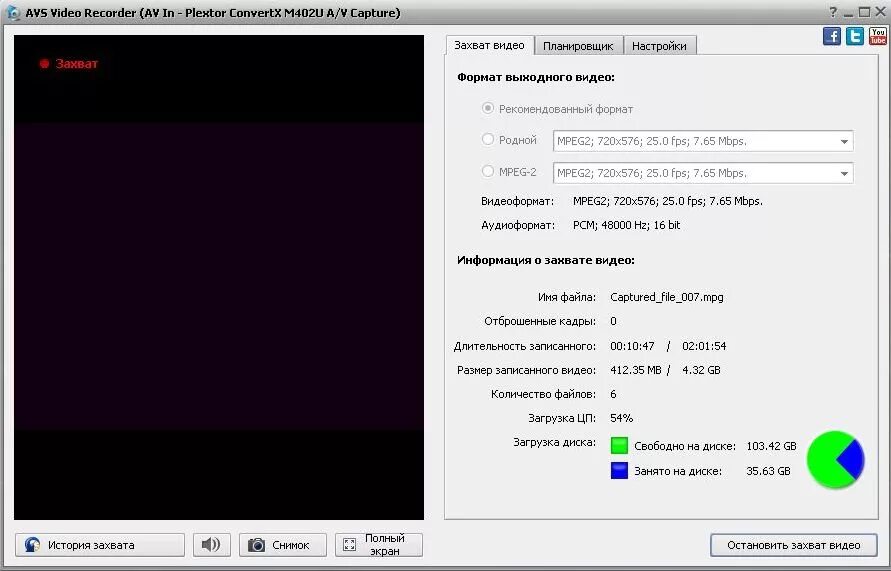Switch to the Настройки tab
The height and width of the screenshot is (571, 891).
click(x=659, y=46)
